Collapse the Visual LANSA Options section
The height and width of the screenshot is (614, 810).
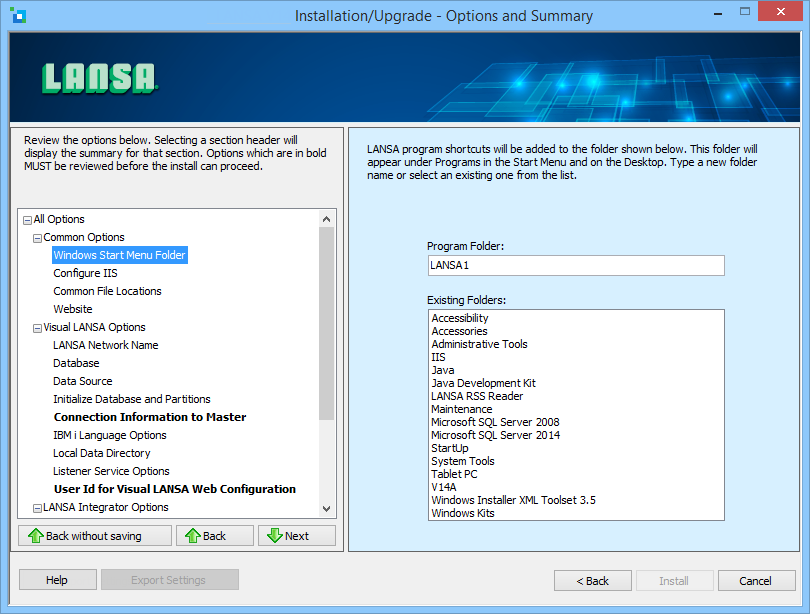point(37,328)
